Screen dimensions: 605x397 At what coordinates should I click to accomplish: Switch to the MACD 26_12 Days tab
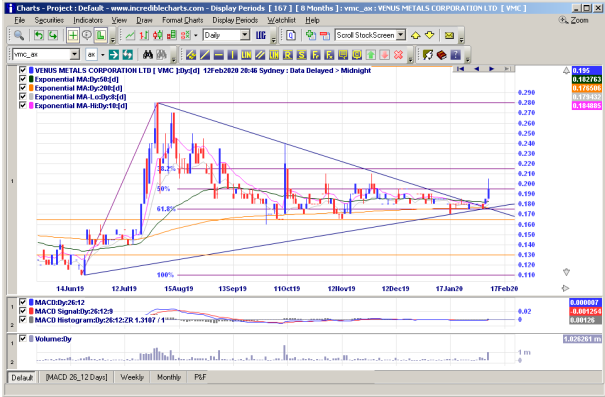point(76,377)
